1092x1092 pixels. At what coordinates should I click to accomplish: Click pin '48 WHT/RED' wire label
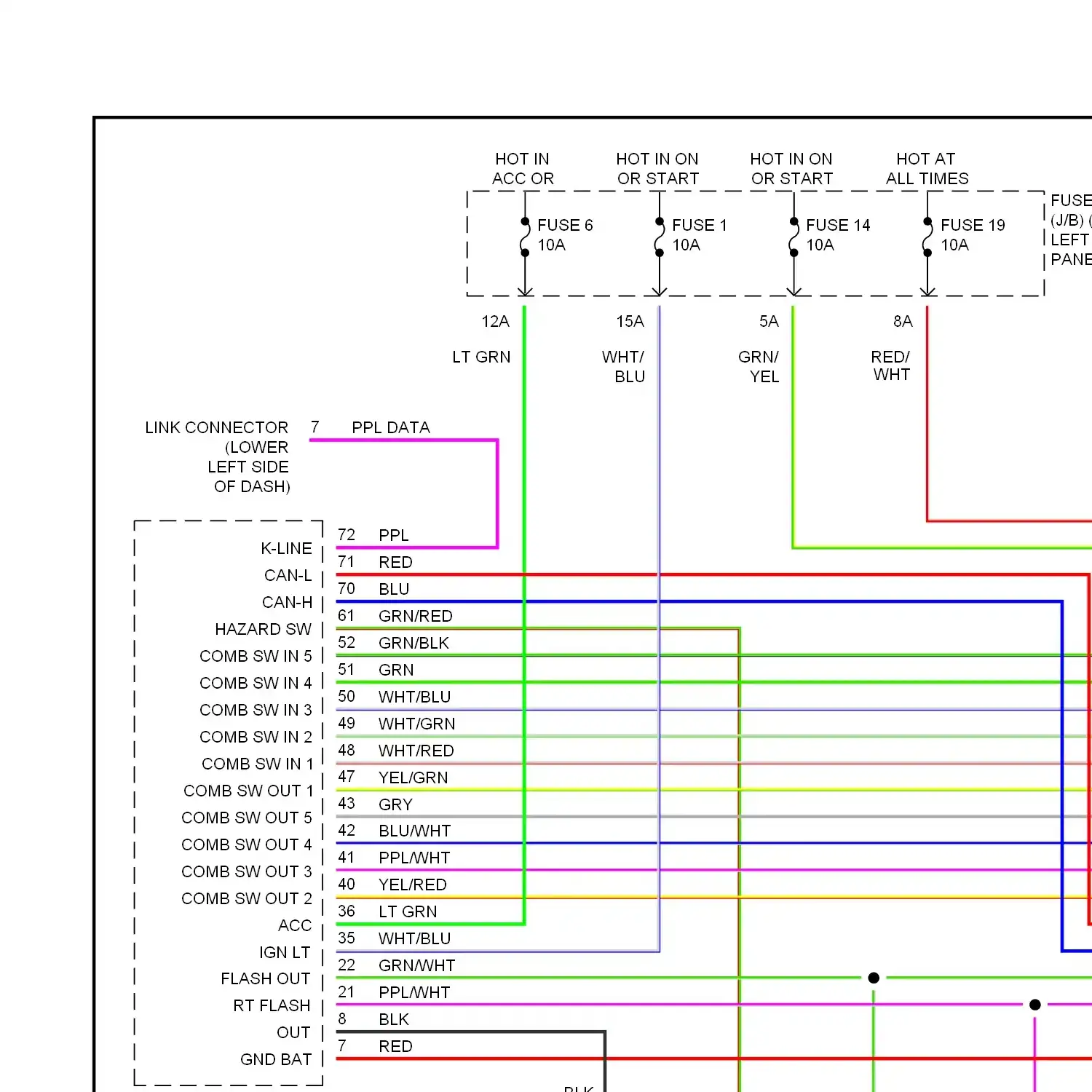click(x=396, y=751)
